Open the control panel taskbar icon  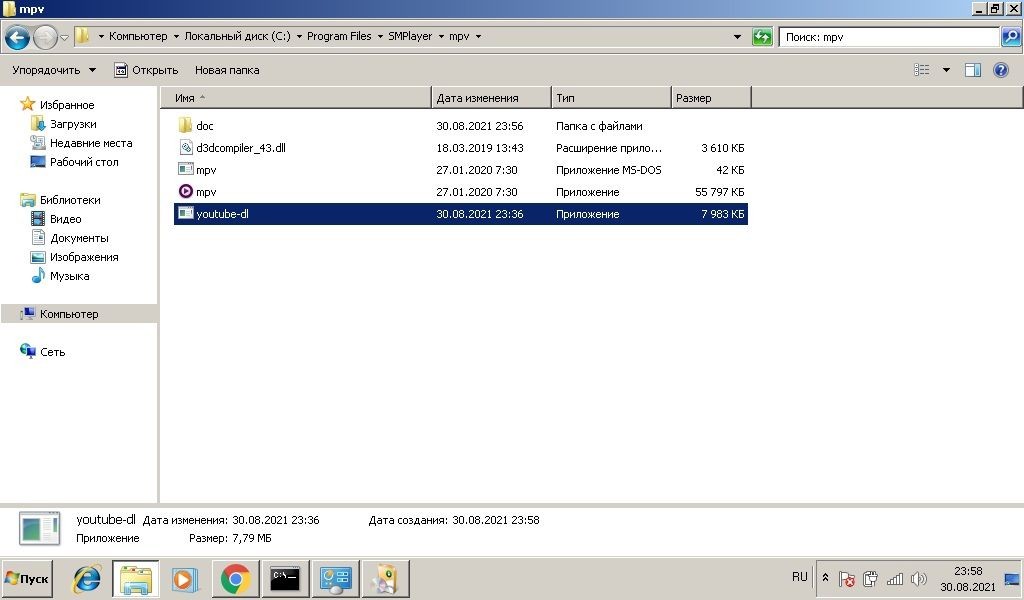pyautogui.click(x=335, y=579)
